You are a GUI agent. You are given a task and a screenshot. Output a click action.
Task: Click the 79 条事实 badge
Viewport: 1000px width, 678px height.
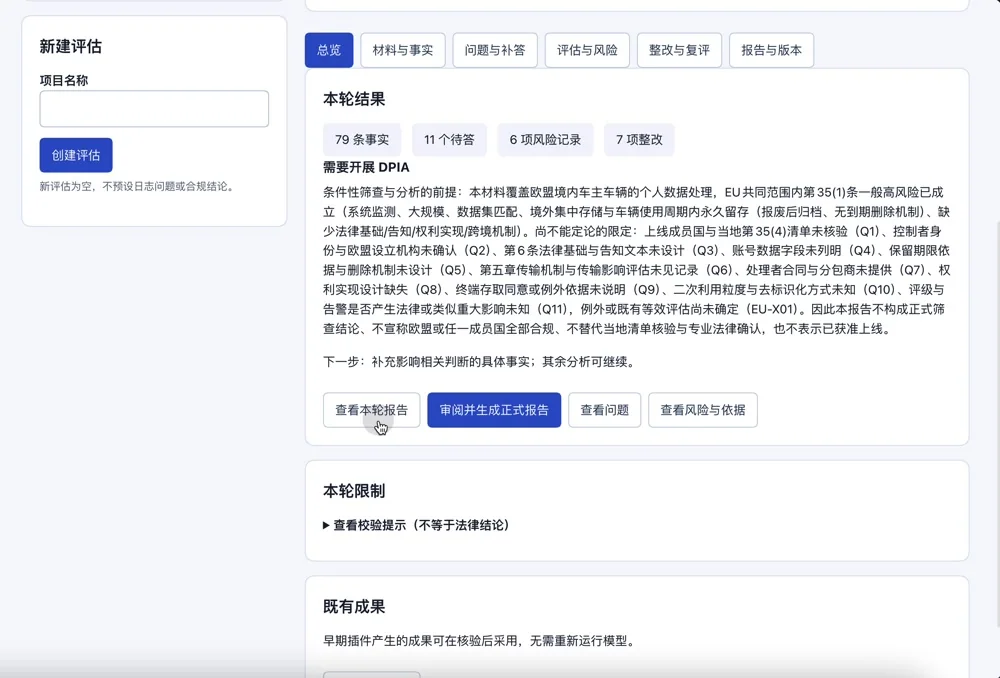[362, 140]
